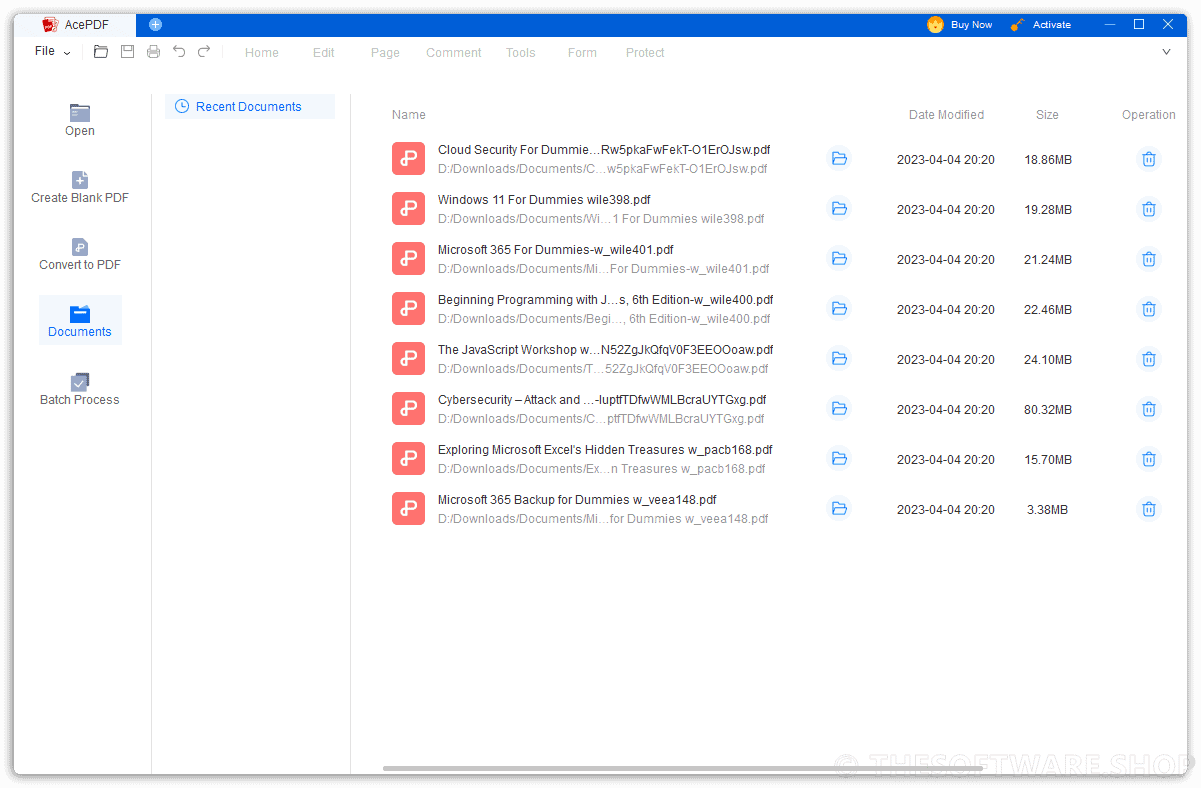
Task: Open Microsoft 365 Backup for Dummies w_veea148.pdf
Action: click(x=577, y=500)
